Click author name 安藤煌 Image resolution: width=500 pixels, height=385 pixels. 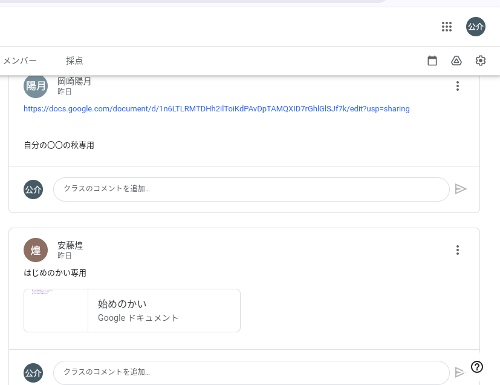click(70, 246)
